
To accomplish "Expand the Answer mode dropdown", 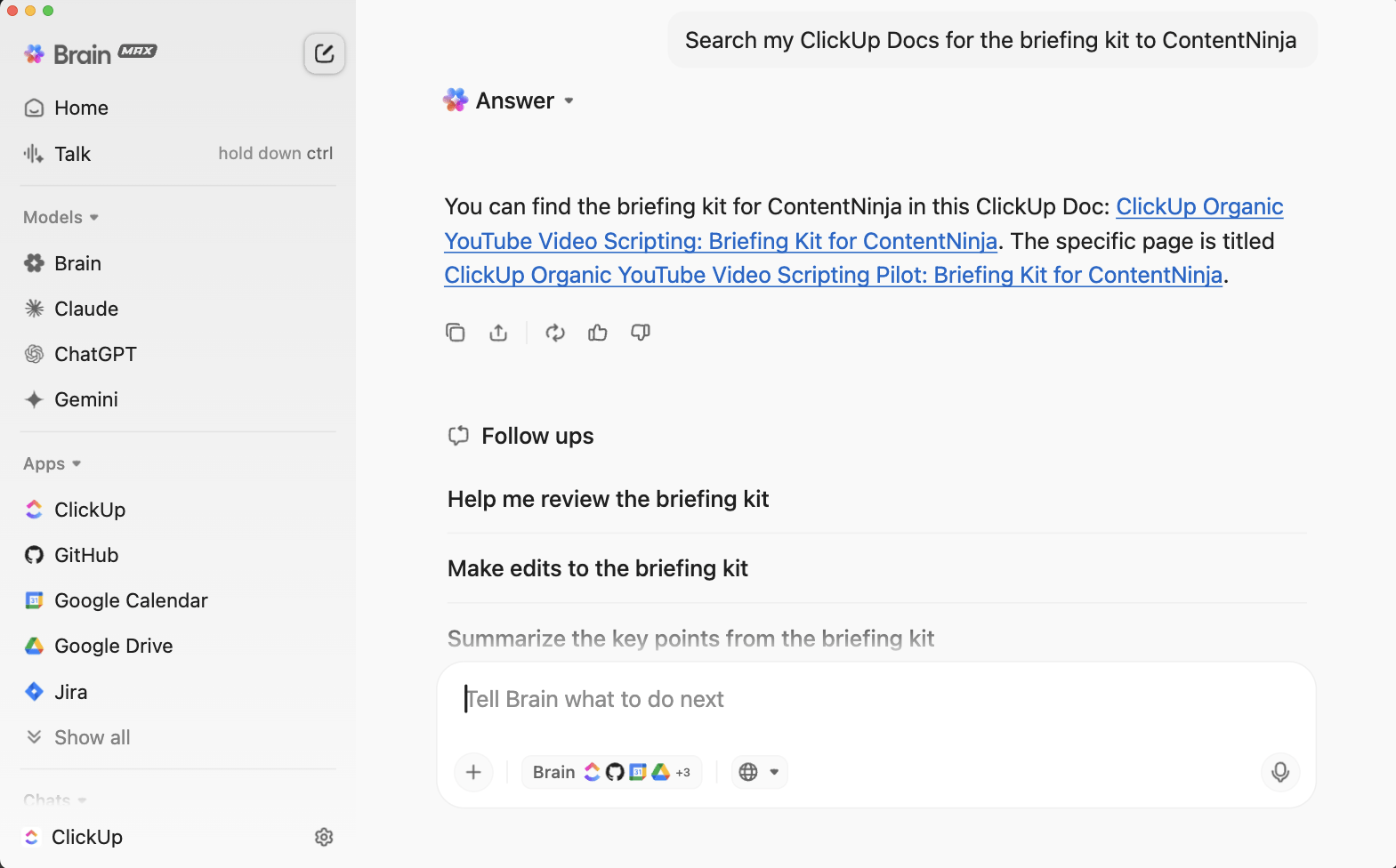I will pyautogui.click(x=569, y=101).
